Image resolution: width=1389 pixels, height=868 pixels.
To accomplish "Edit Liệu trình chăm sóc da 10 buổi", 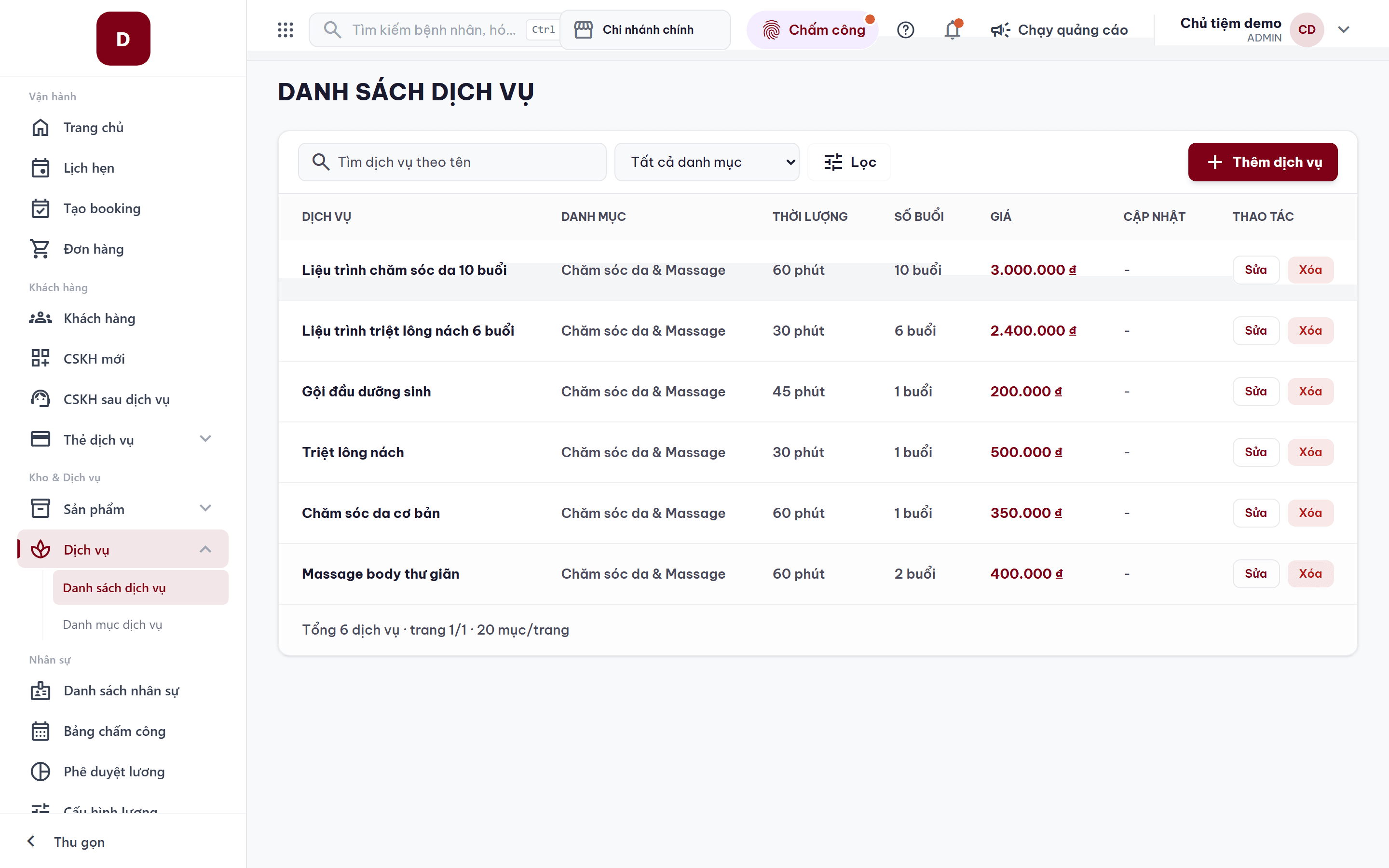I will pos(1256,270).
